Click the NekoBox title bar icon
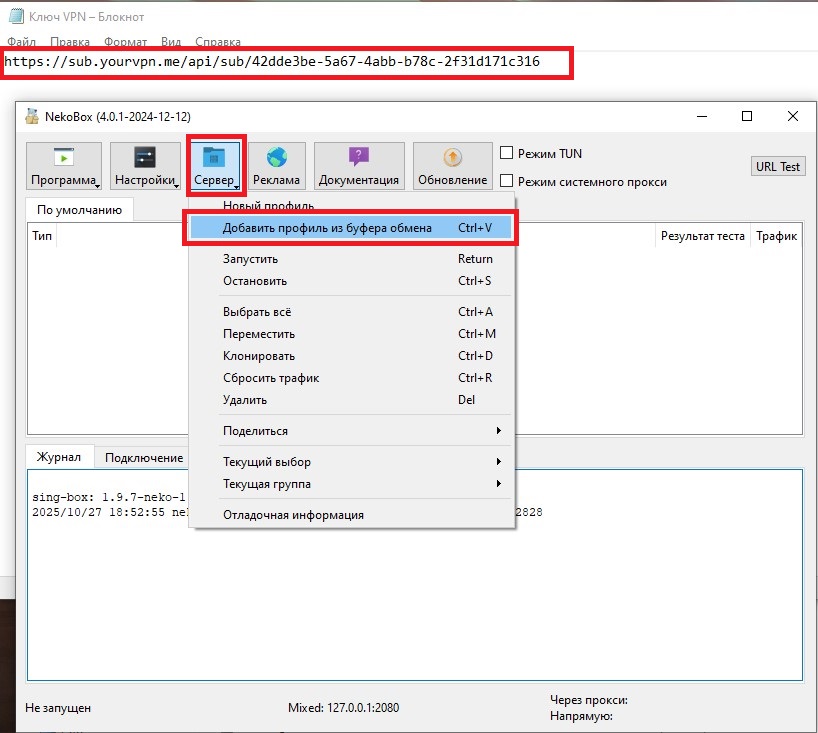 click(32, 116)
